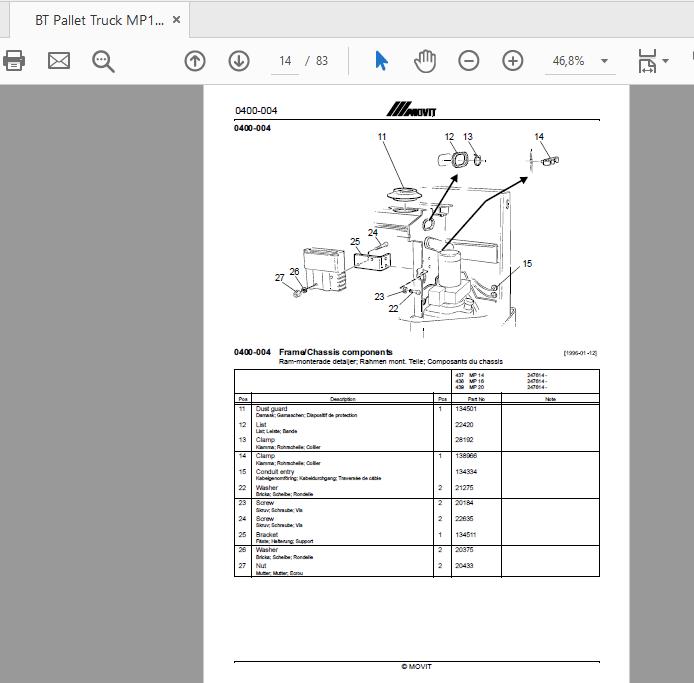Click the 0400-004 page header text
Viewport: 694px width, 683px height.
256,110
